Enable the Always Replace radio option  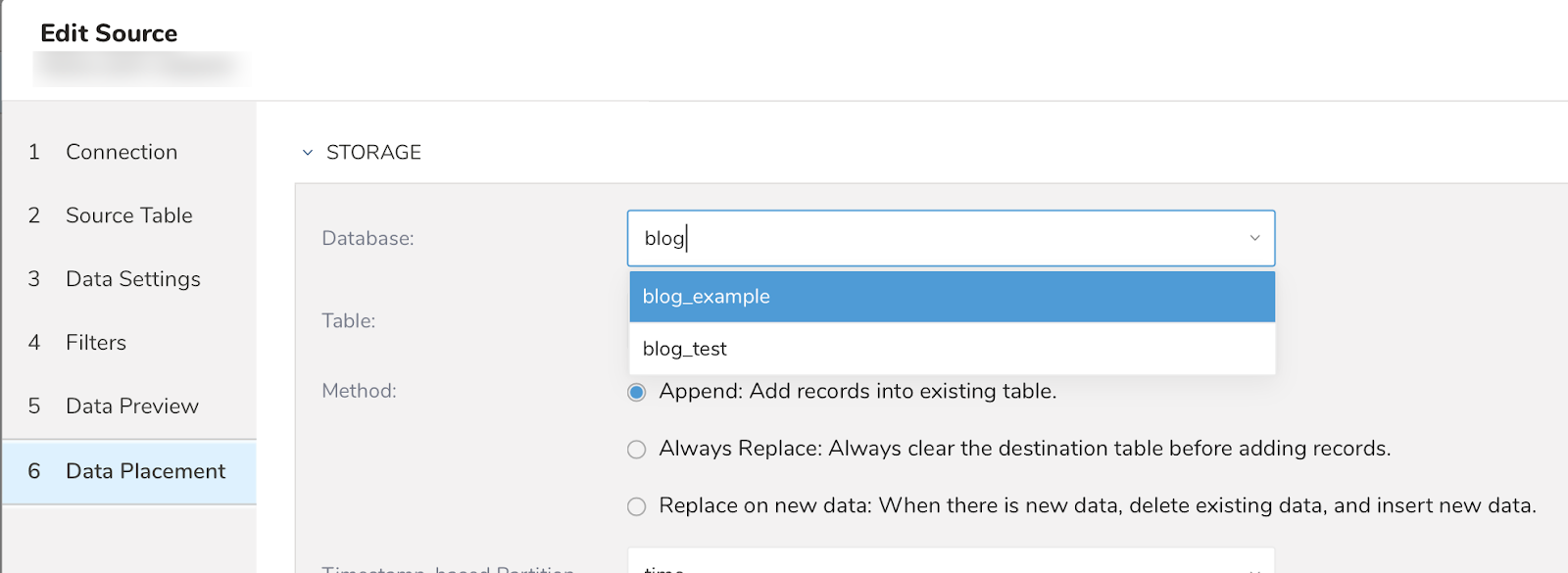click(637, 450)
